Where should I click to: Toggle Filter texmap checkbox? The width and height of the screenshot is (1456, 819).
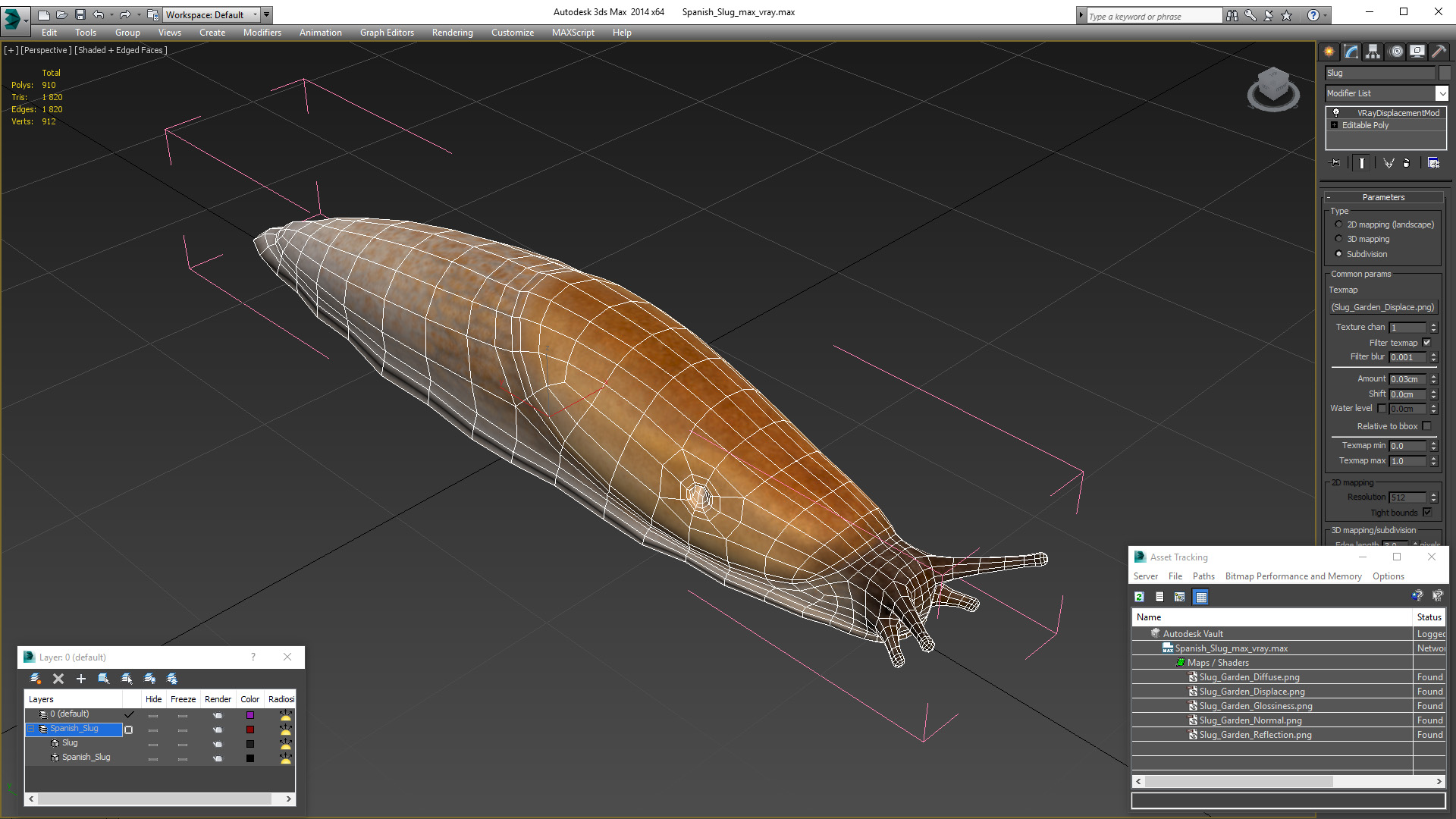click(1427, 343)
